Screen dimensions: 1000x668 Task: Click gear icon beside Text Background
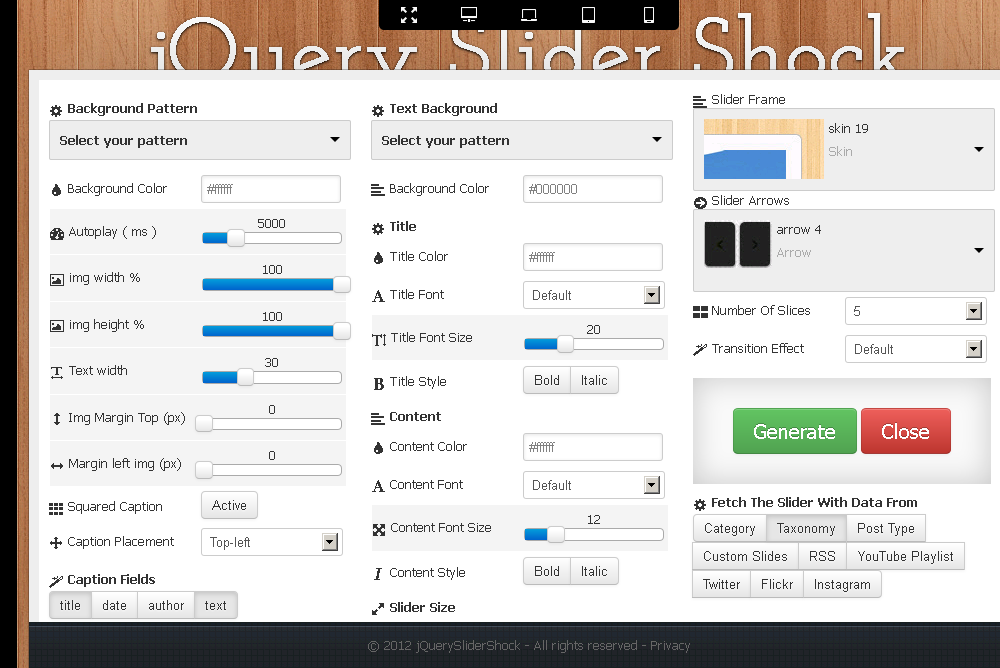pyautogui.click(x=378, y=110)
